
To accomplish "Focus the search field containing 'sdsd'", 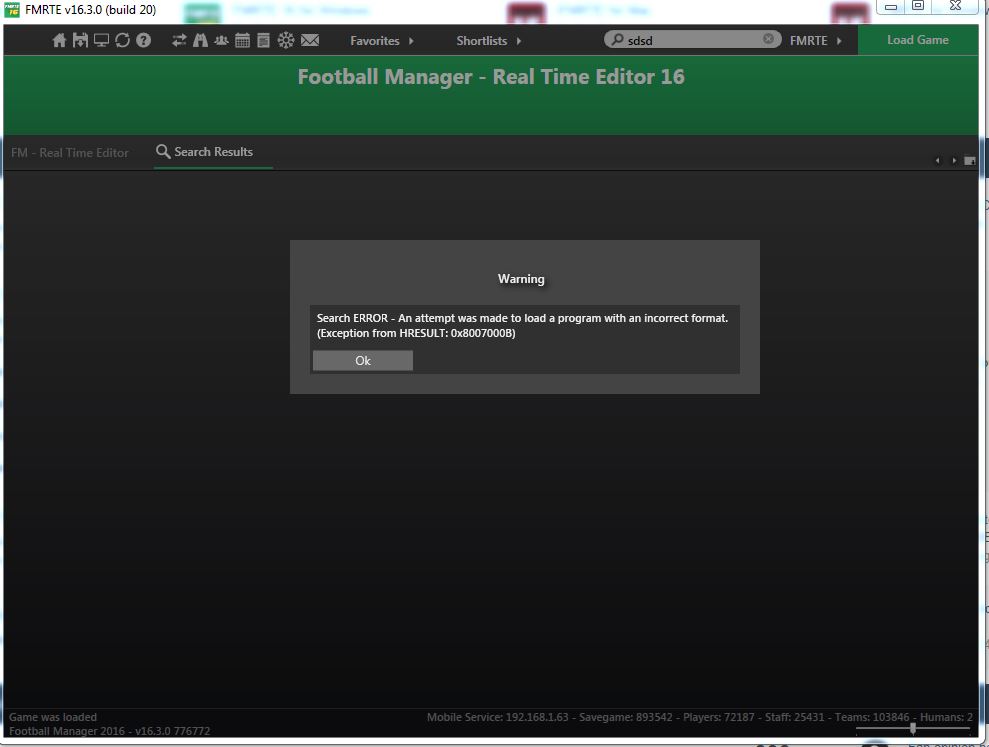I will (x=693, y=40).
